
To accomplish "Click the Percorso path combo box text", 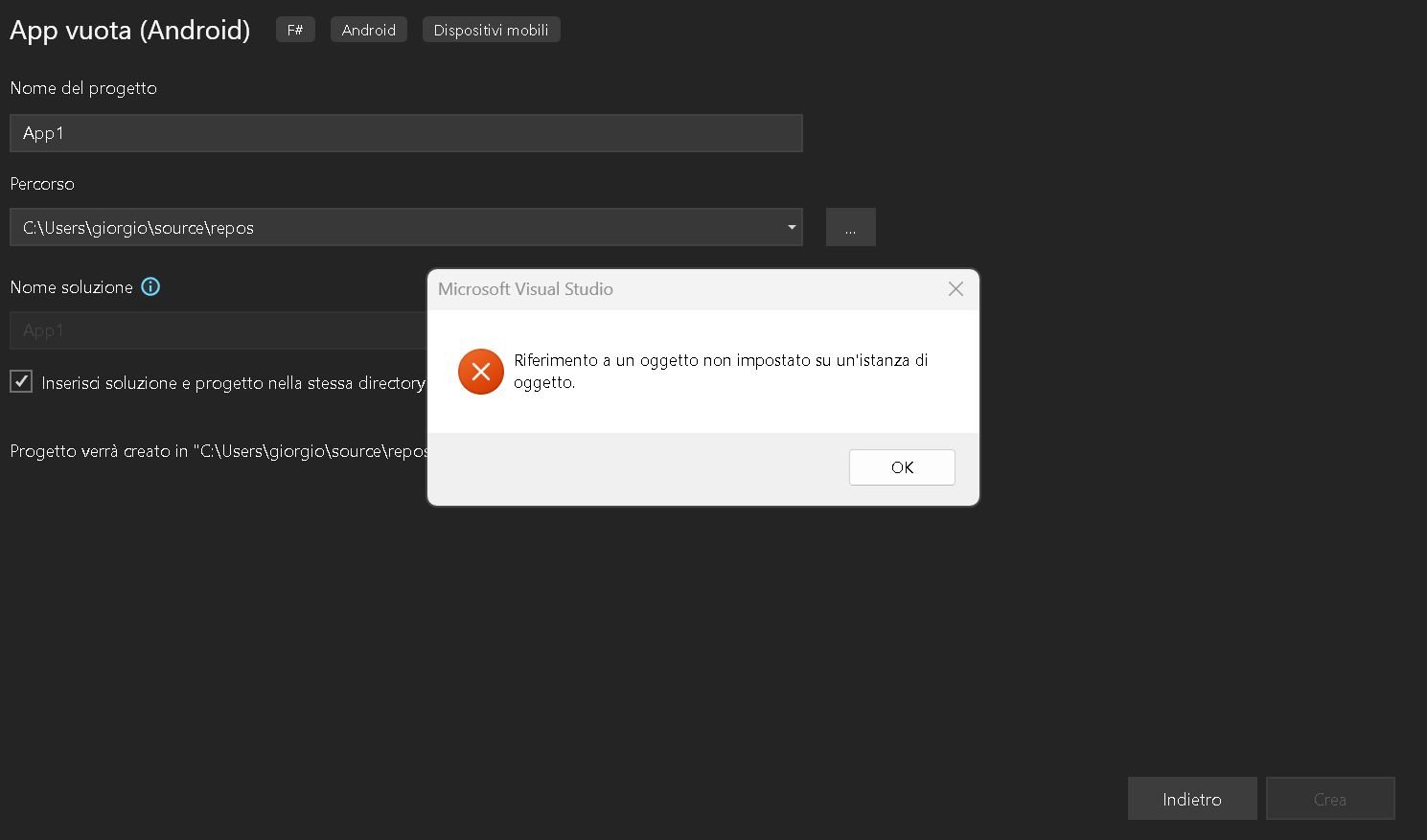I will tap(138, 228).
